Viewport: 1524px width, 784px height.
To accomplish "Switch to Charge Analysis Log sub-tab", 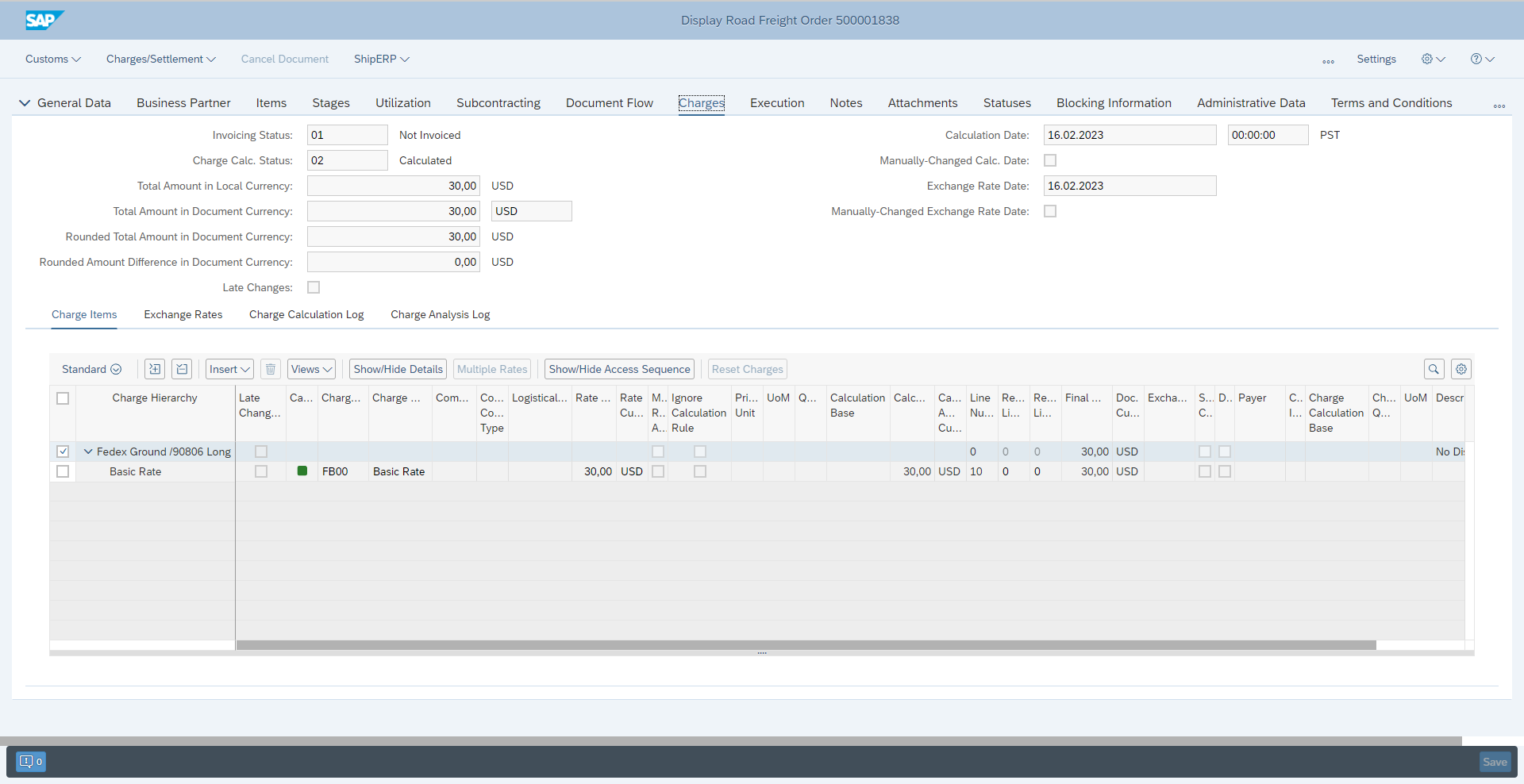I will coord(441,314).
